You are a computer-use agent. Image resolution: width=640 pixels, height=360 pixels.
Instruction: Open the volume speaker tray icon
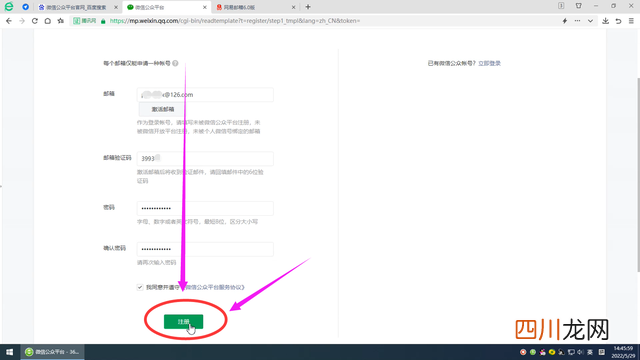point(580,352)
